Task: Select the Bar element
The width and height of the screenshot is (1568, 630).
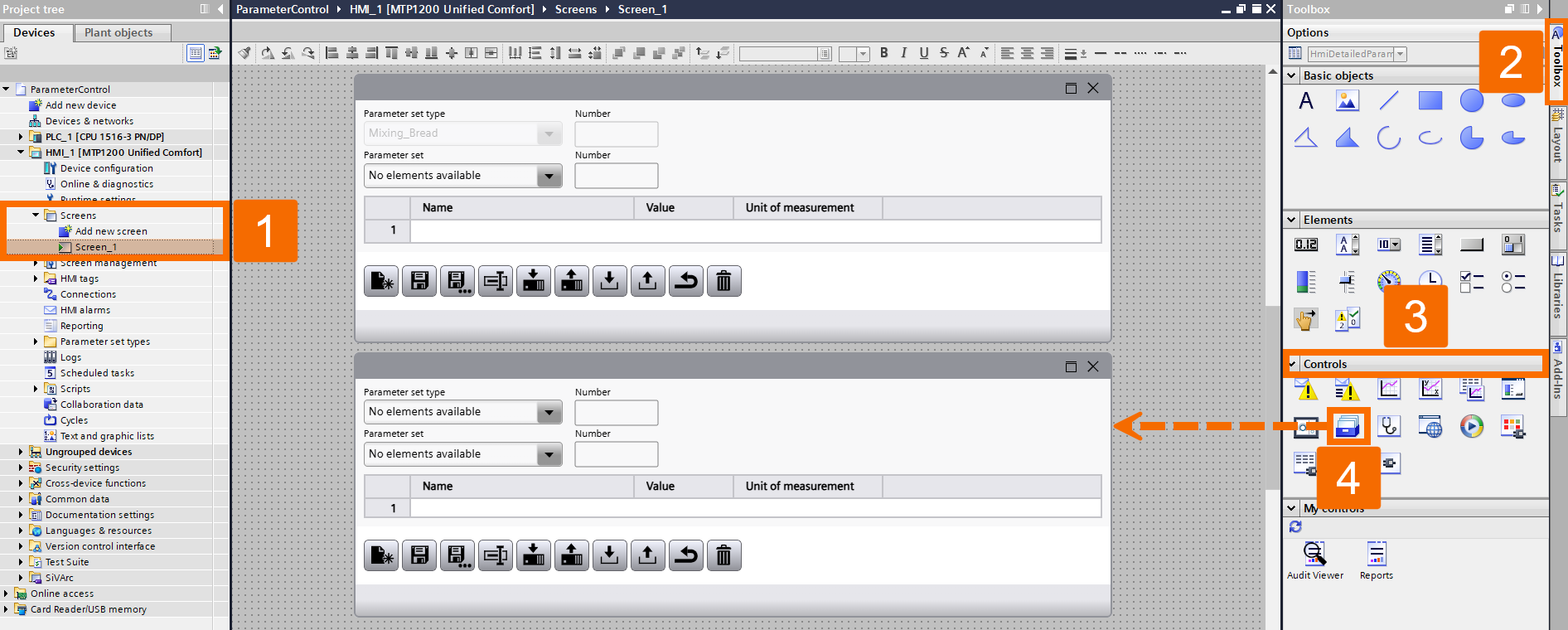Action: 1306,282
